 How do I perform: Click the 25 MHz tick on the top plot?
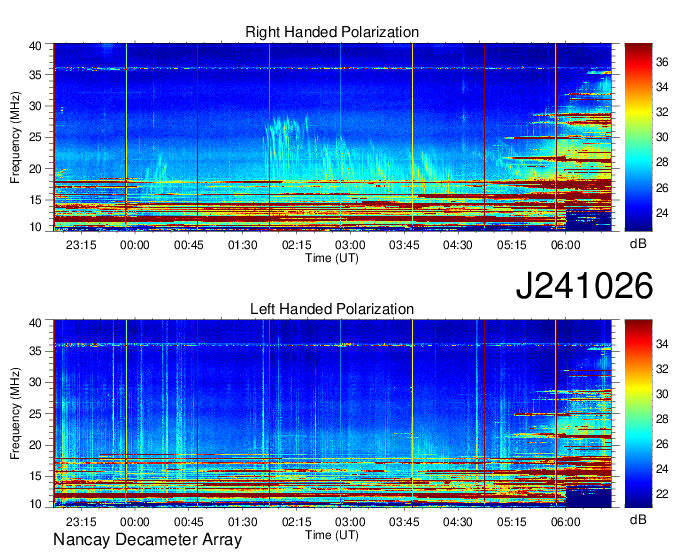[x=35, y=137]
